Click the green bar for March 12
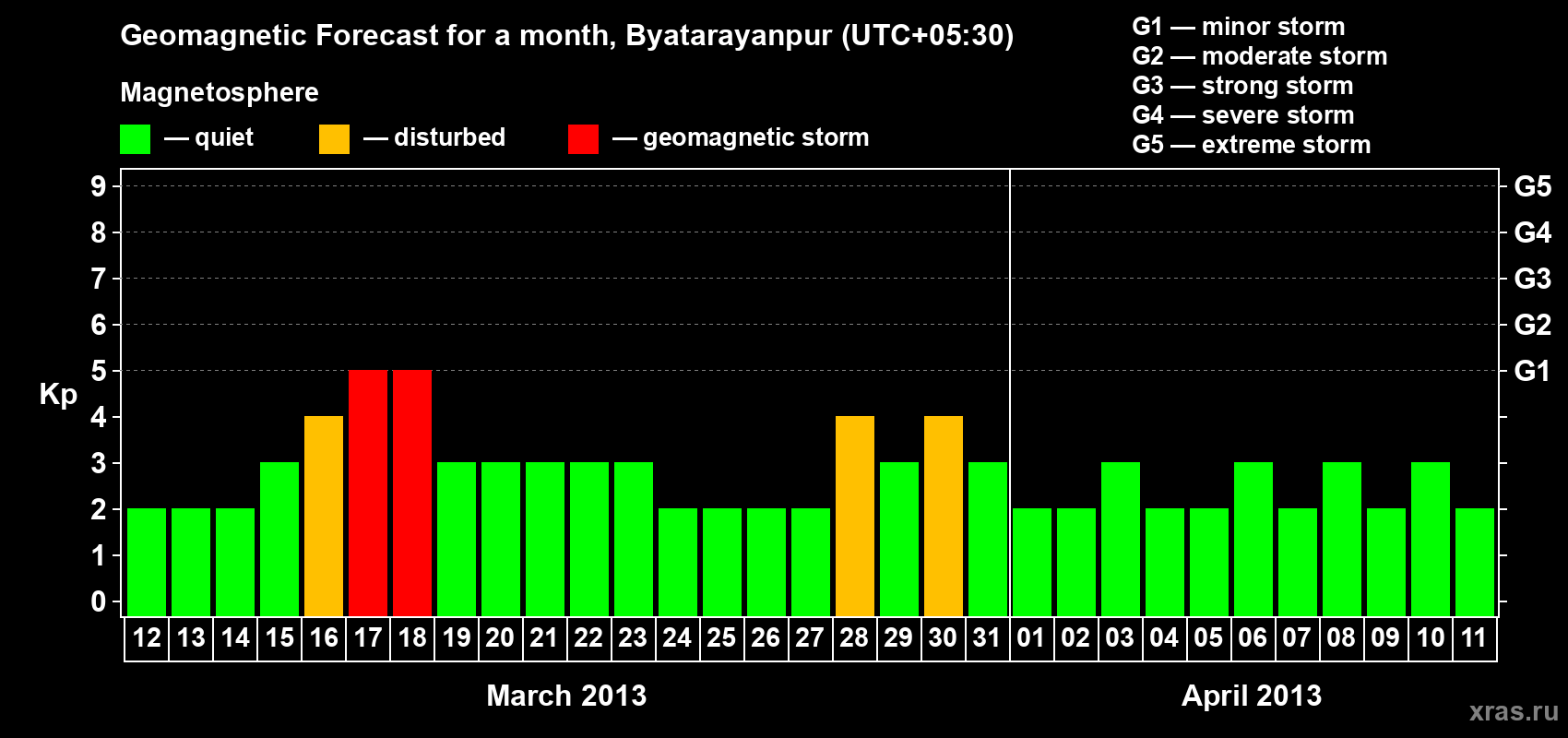Viewport: 1568px width, 738px height. [147, 562]
